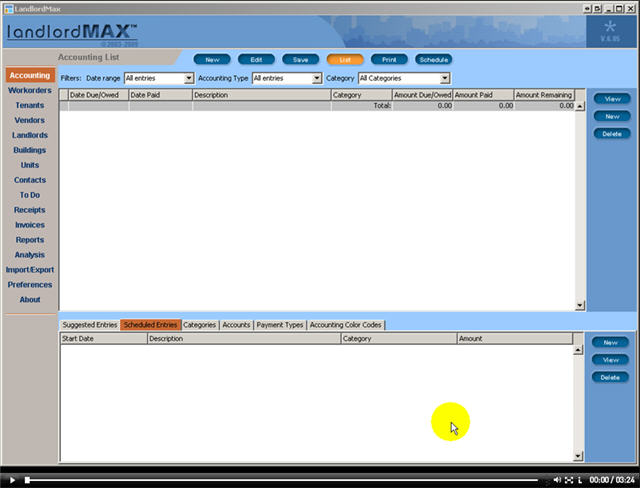Screen dimensions: 640x488
Task: Switch to Accounts tab
Action: 236,325
